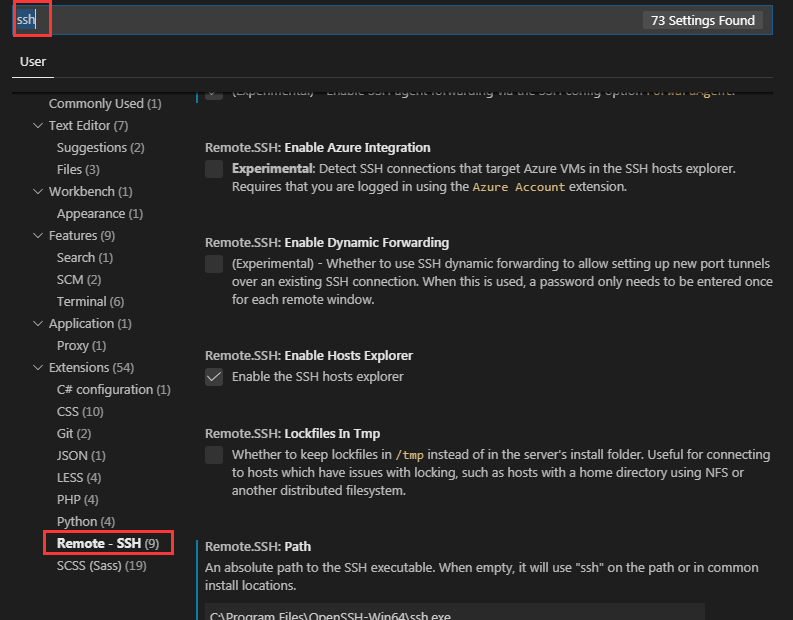The height and width of the screenshot is (620, 793).
Task: Collapse the Extensions section chevron
Action: tap(38, 368)
